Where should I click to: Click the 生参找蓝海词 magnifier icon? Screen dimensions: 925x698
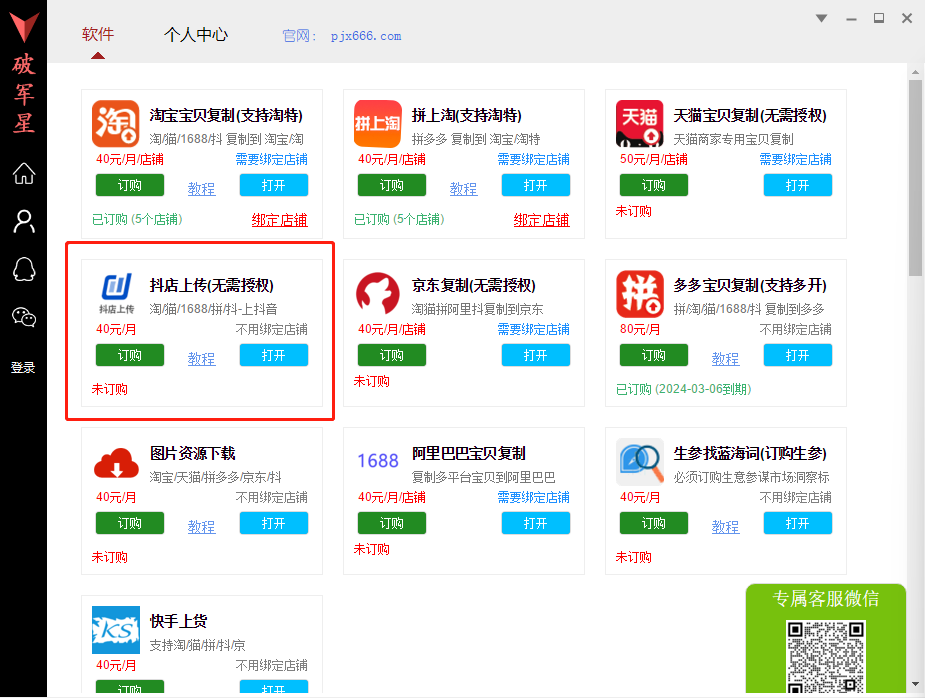640,462
